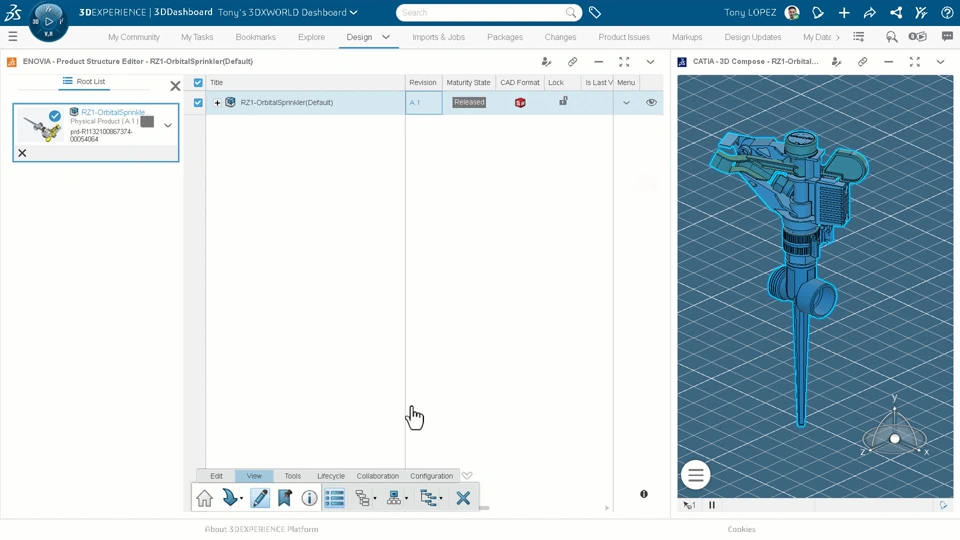
Task: Click user share icon in CATIA widget header
Action: tap(837, 61)
